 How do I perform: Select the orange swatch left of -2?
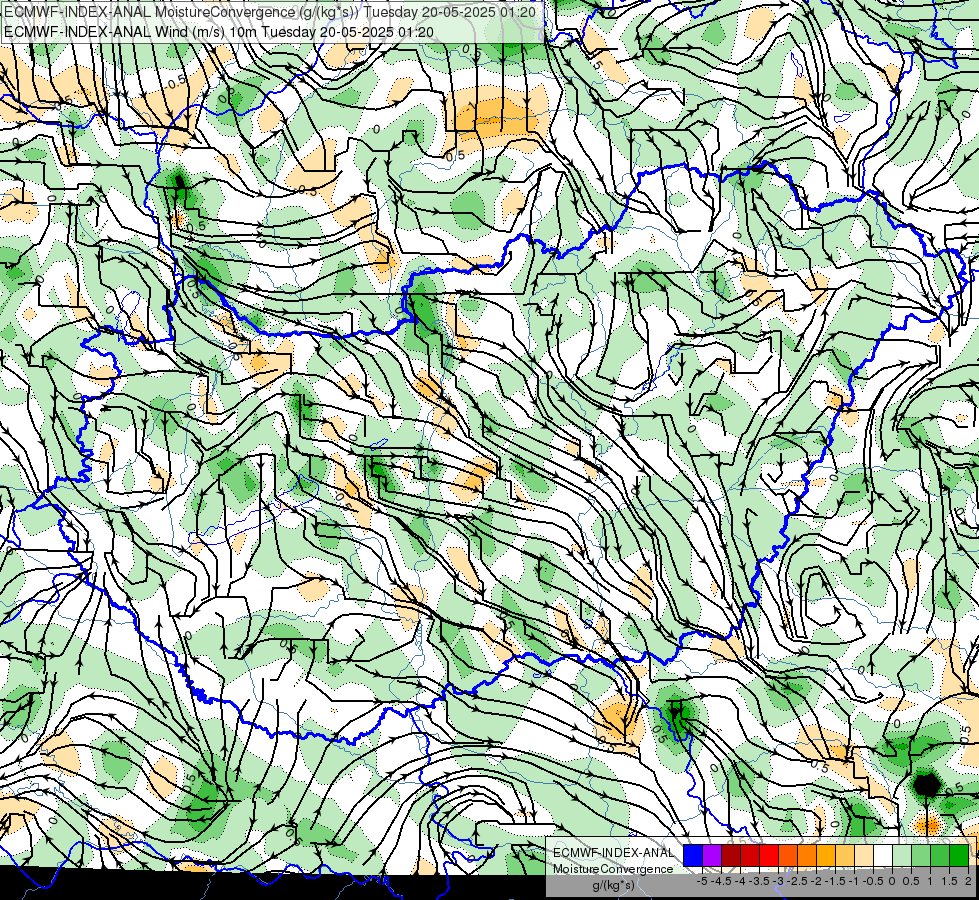(x=807, y=856)
